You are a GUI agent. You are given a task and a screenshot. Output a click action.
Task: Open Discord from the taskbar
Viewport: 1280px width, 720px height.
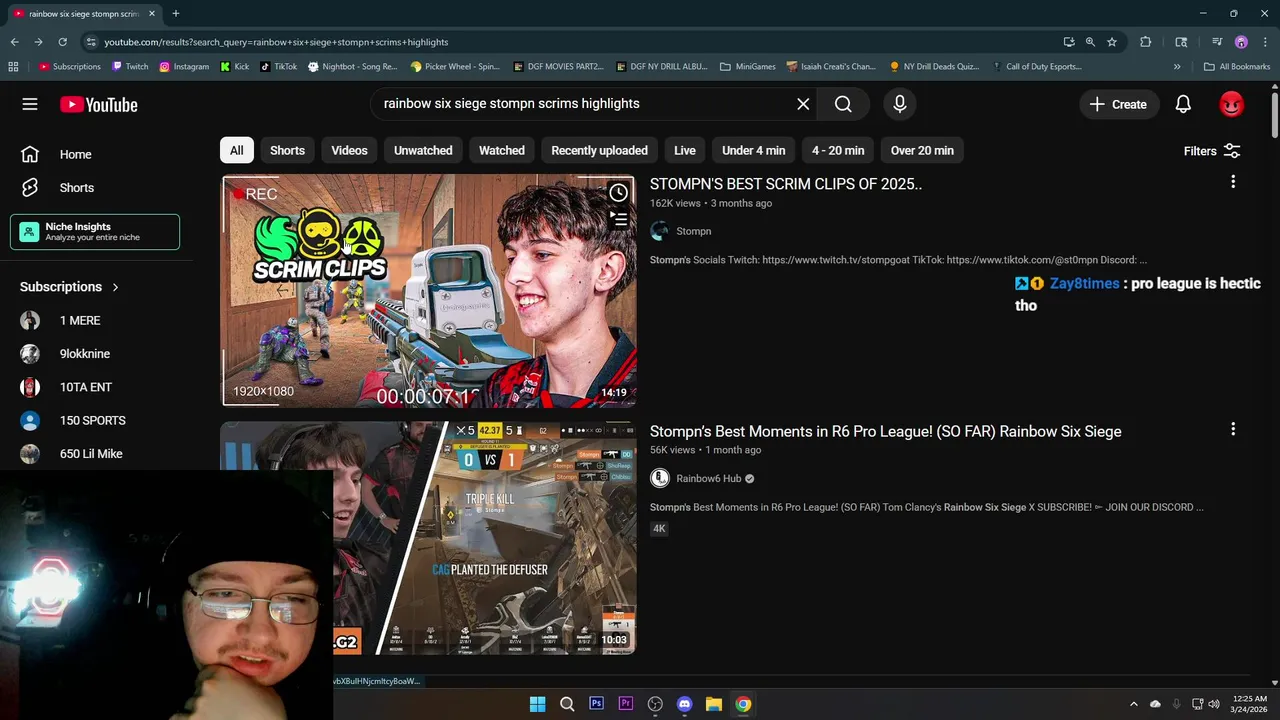684,704
